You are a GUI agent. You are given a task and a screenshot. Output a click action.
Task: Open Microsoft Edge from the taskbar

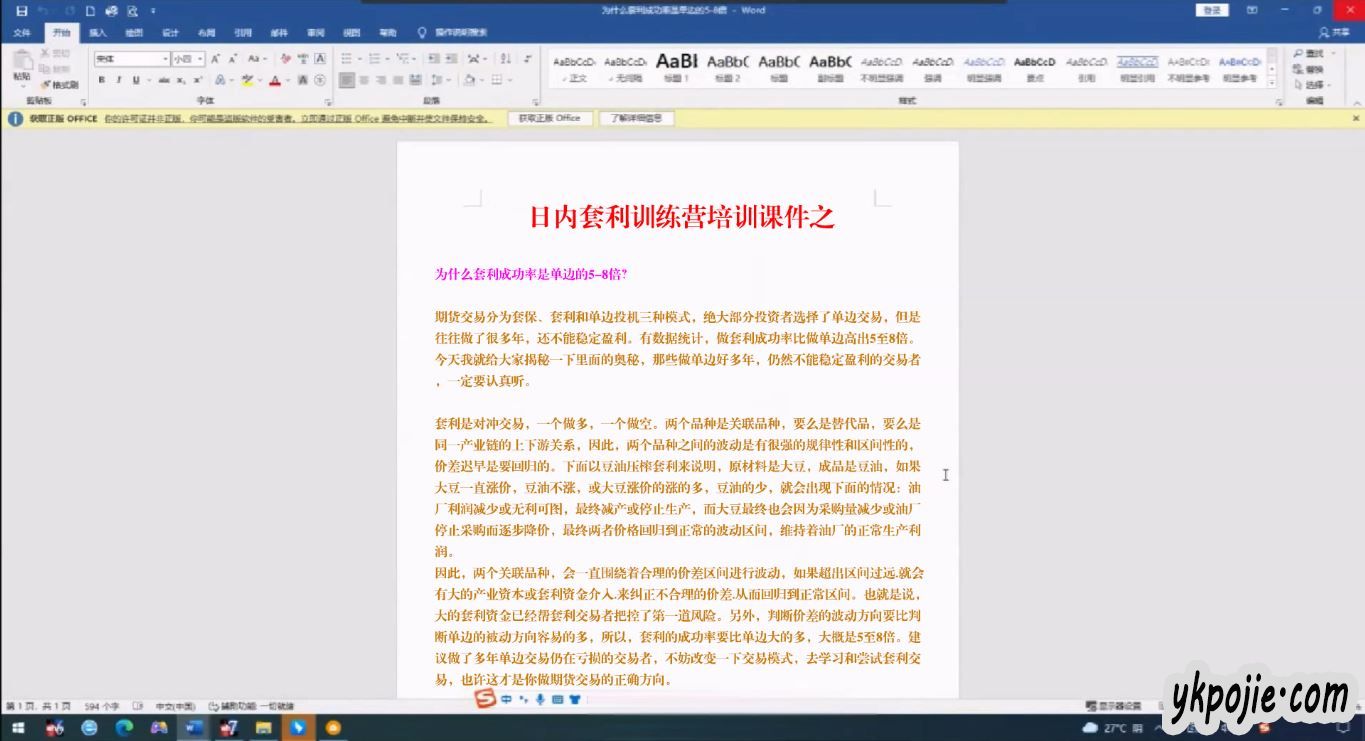124,728
